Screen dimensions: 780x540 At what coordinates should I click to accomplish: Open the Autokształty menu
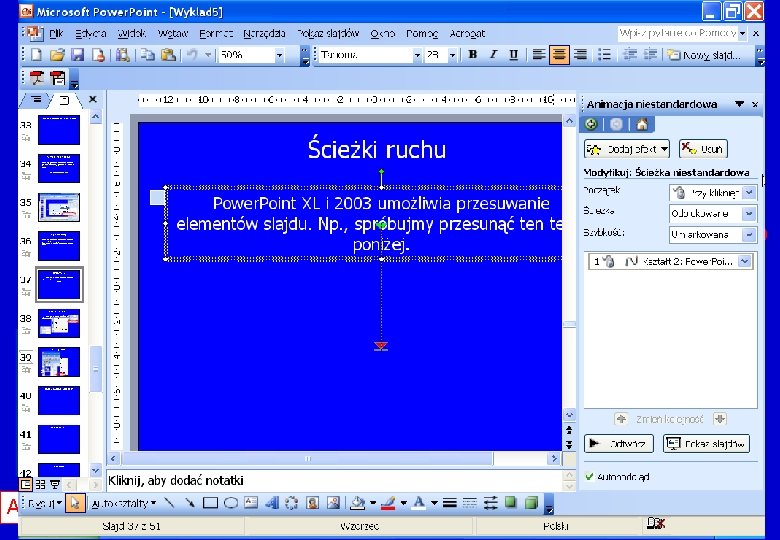tap(123, 503)
